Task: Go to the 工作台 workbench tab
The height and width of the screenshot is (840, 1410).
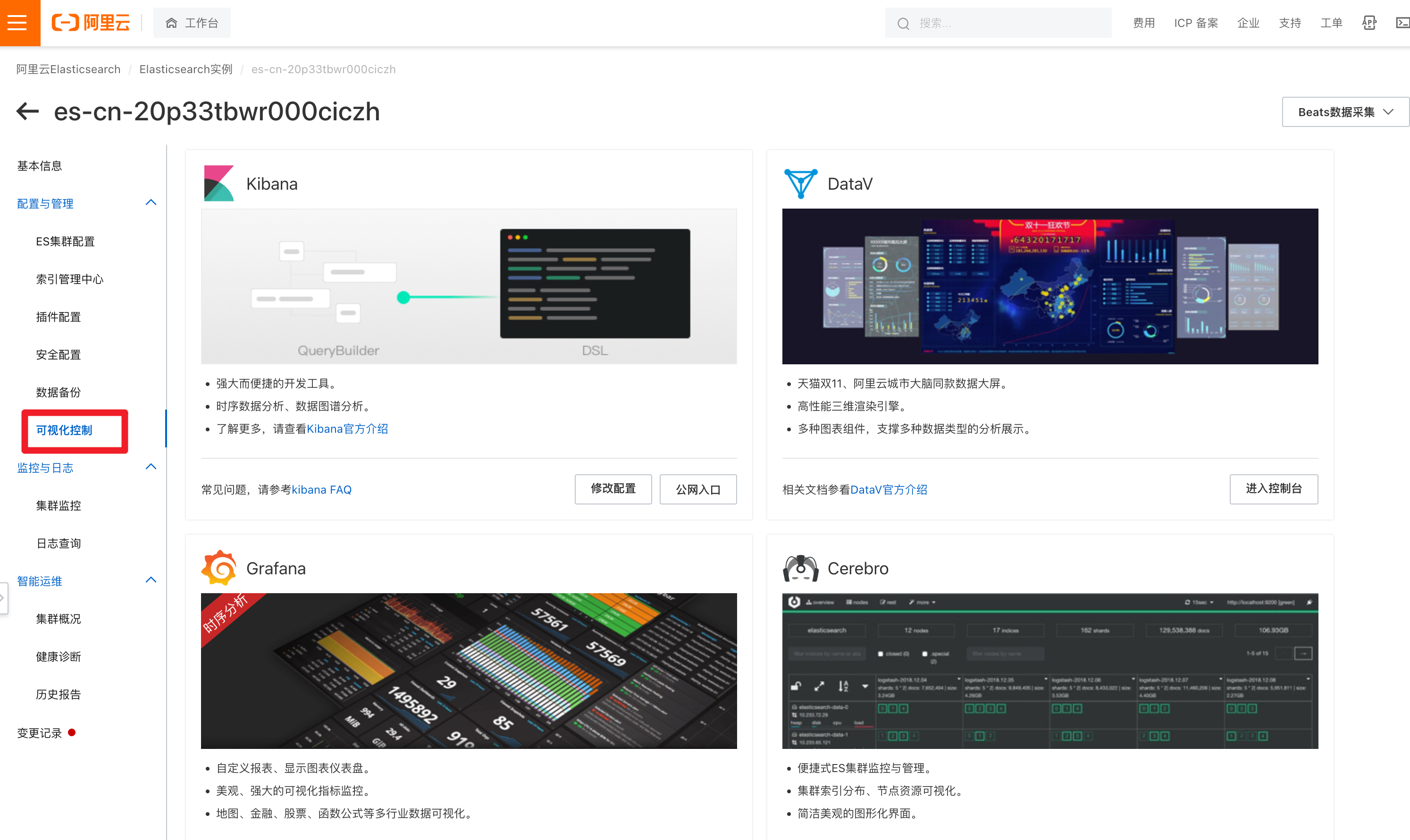Action: [192, 23]
